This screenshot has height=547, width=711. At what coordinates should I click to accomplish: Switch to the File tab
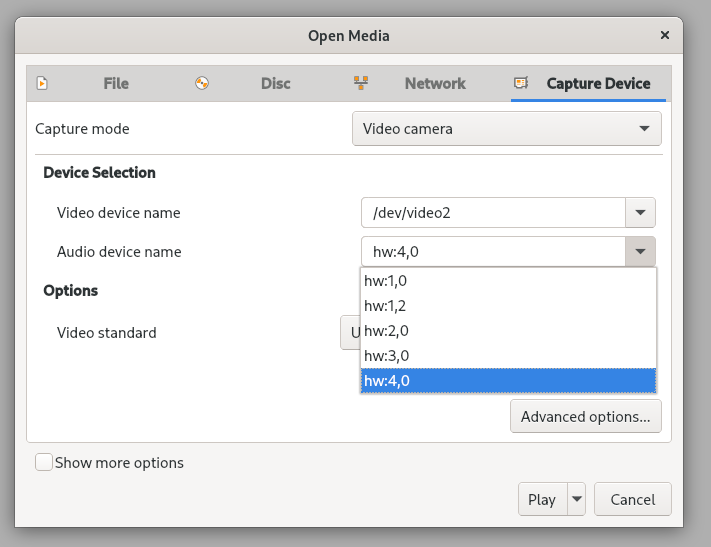point(115,84)
